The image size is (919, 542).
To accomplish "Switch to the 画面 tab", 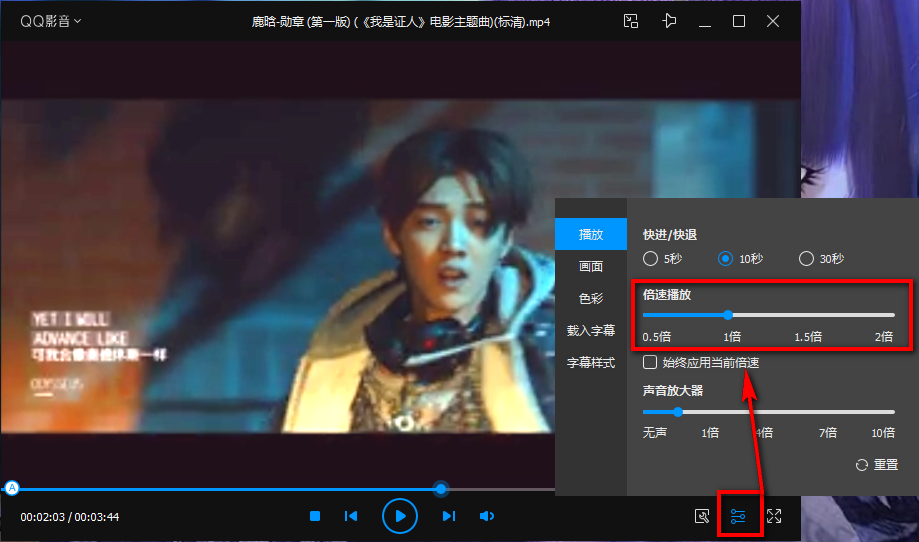I will (x=591, y=267).
